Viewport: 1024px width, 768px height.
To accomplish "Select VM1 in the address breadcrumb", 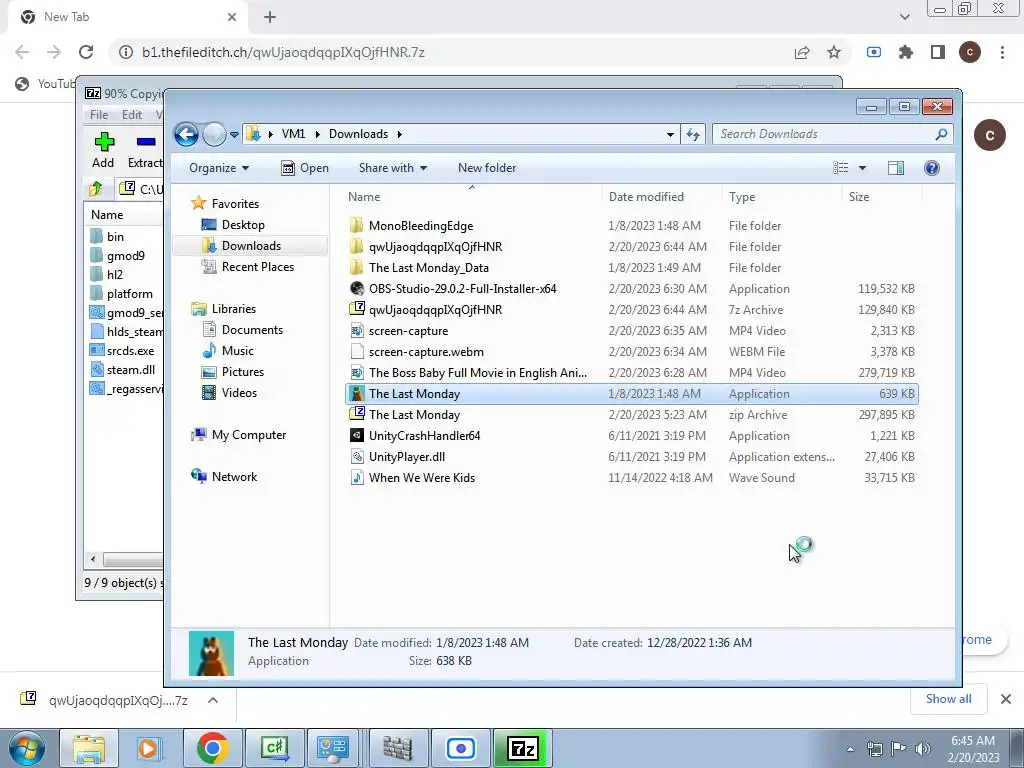I will pos(293,134).
